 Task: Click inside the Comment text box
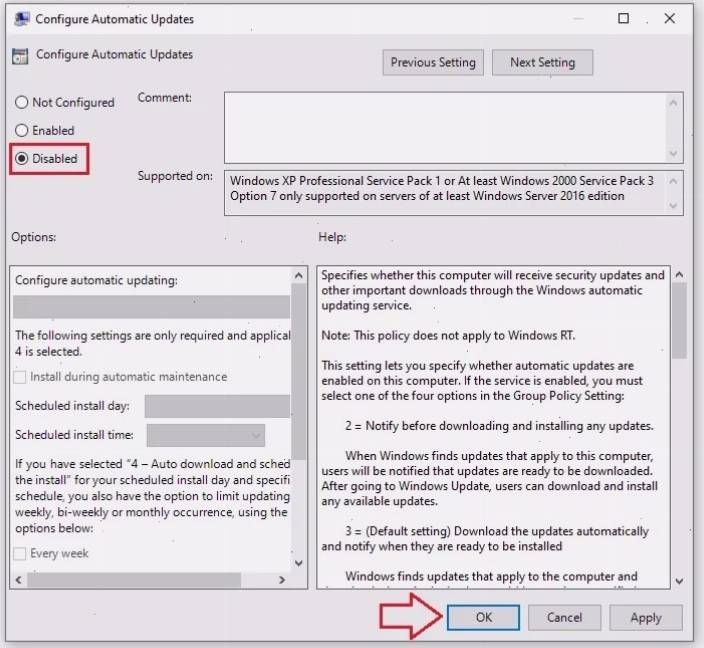pos(444,128)
